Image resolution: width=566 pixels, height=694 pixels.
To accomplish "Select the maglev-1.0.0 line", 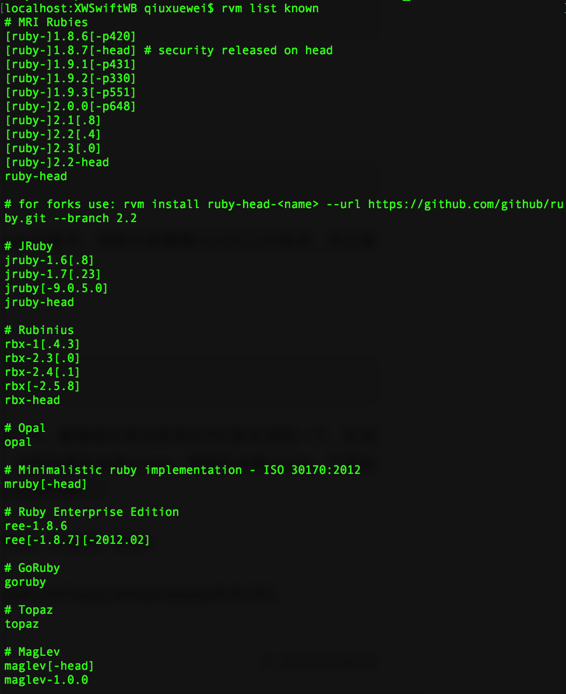I will [x=46, y=680].
